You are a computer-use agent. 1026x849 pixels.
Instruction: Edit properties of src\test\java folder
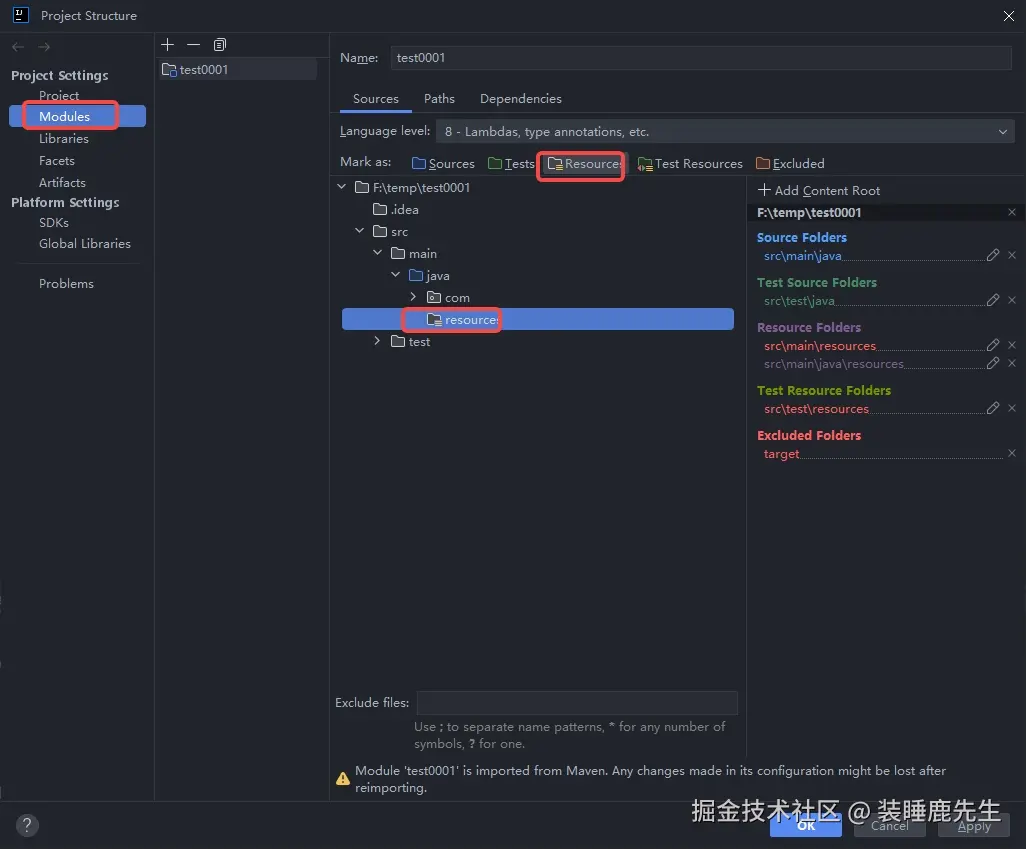point(993,300)
